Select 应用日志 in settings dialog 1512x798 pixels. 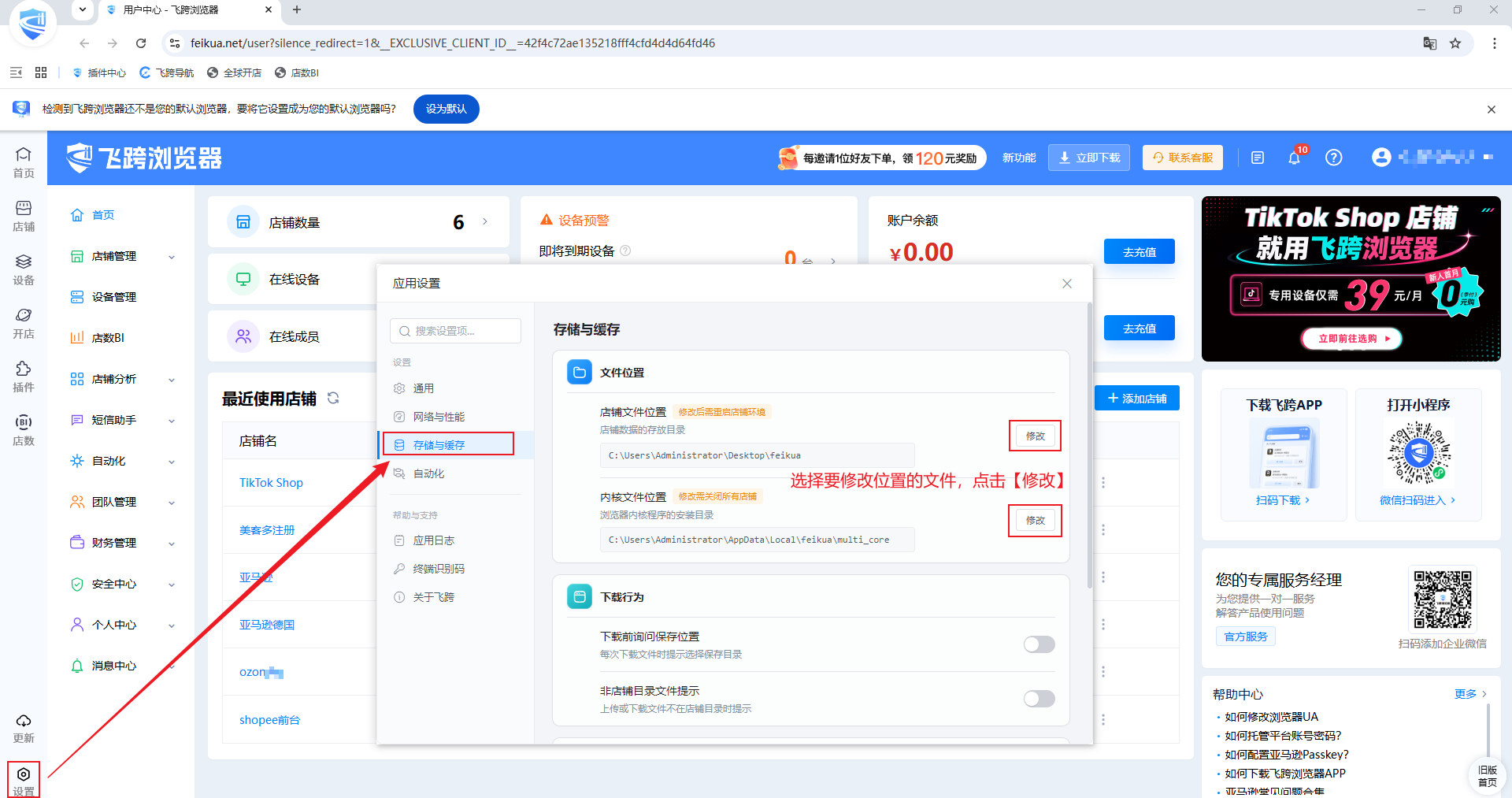pos(455,540)
